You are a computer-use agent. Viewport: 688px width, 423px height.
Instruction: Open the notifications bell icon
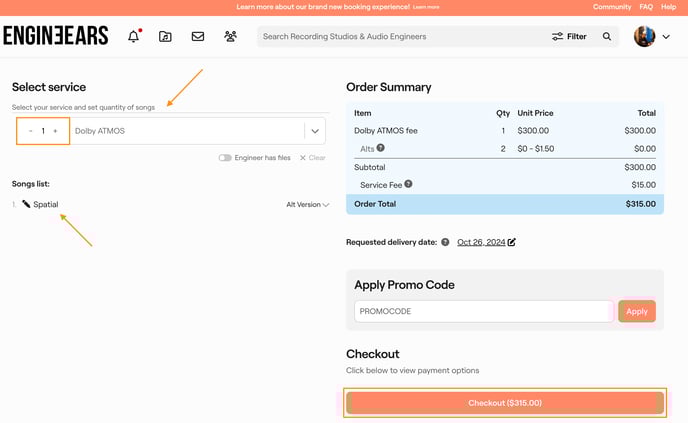tap(133, 37)
